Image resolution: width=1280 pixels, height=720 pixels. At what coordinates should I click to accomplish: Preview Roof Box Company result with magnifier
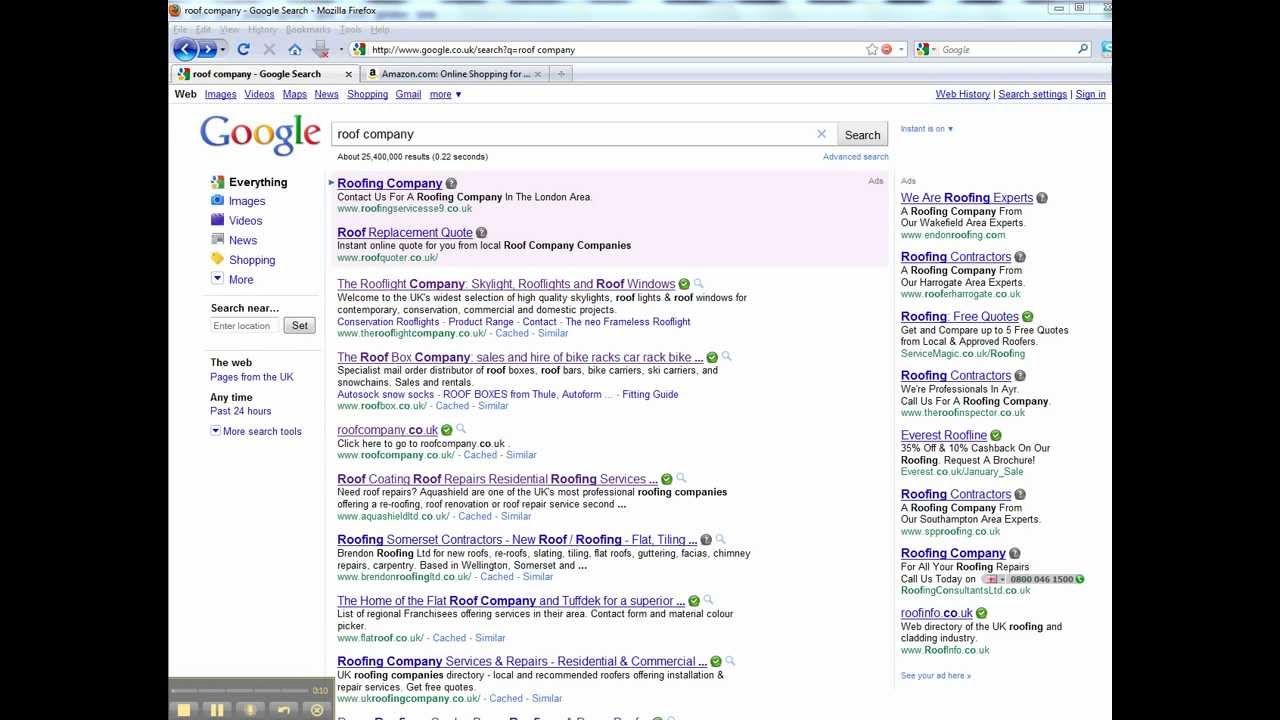pos(727,357)
